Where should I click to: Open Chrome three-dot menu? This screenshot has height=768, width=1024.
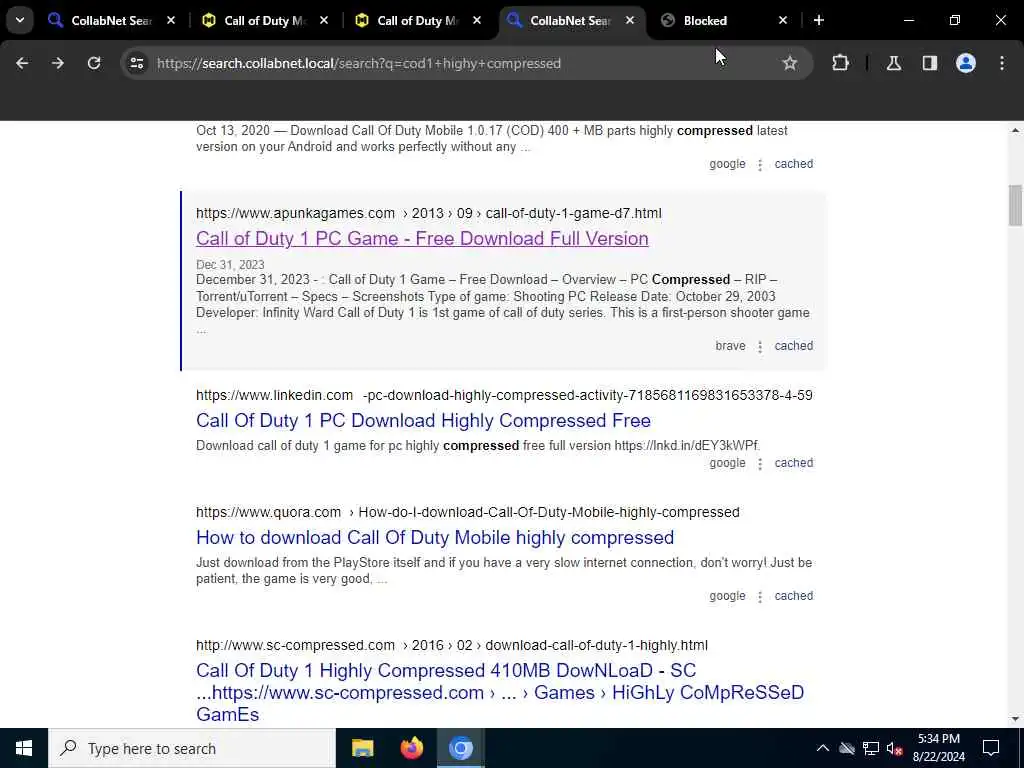pos(1002,63)
